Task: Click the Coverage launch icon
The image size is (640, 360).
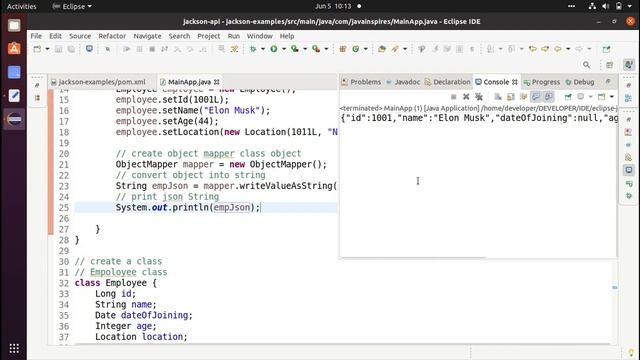Action: tap(295, 49)
